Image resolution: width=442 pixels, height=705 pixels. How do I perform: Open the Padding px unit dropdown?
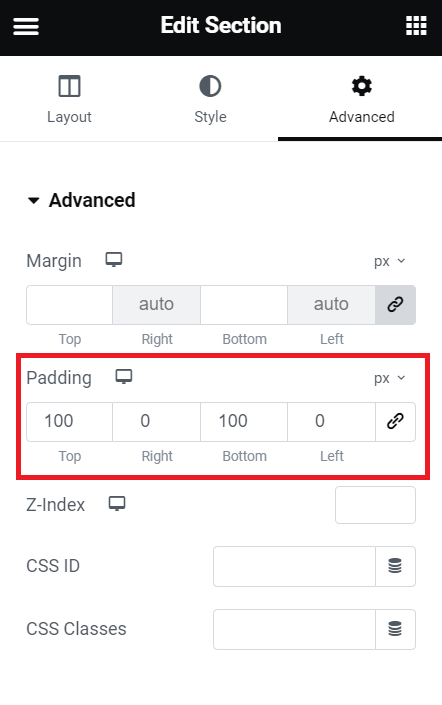(x=389, y=378)
